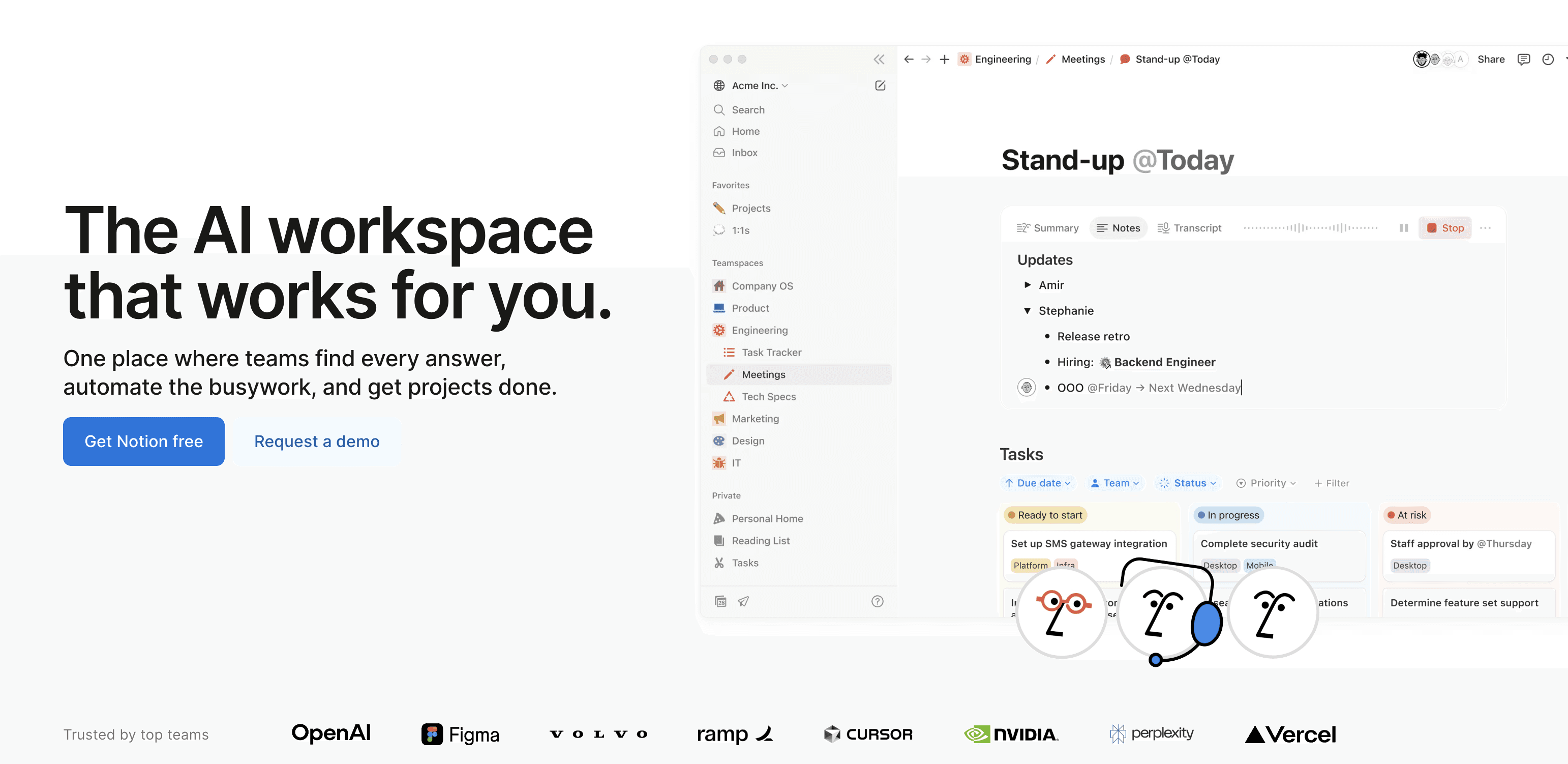Open the Inbox in the sidebar
Screen dimensions: 1568x764
(744, 153)
